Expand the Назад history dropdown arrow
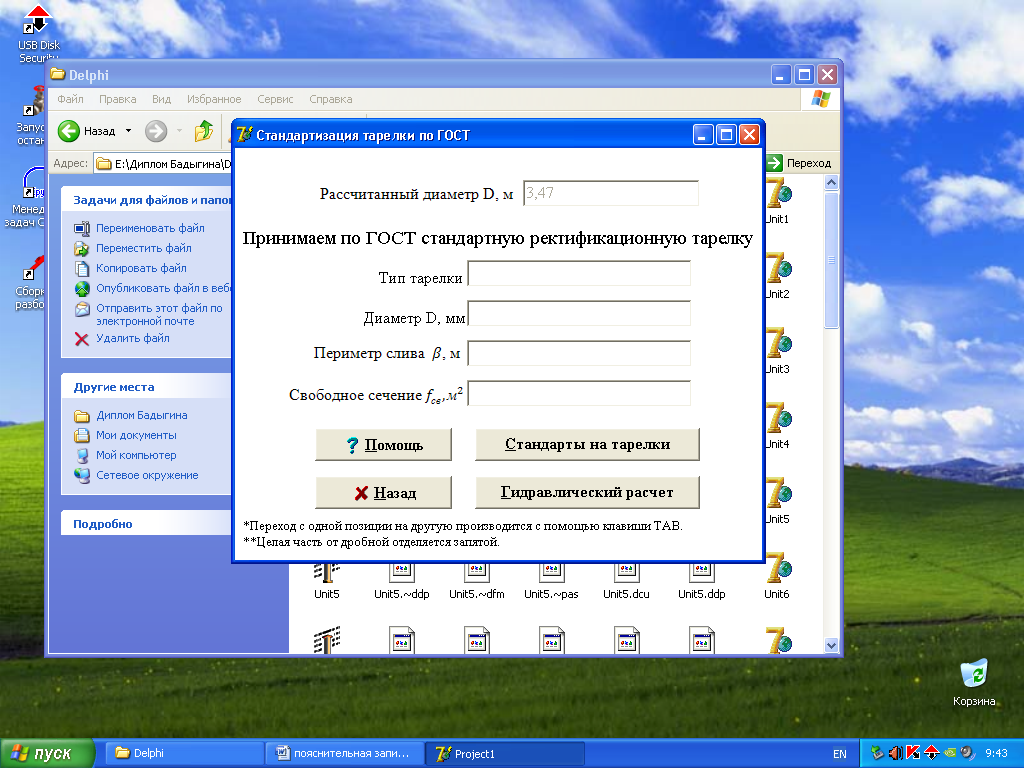 pos(129,131)
